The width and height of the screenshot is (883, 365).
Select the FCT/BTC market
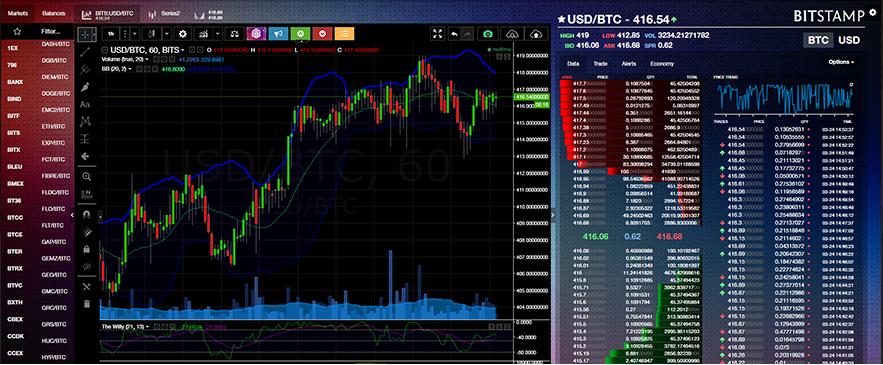54,159
